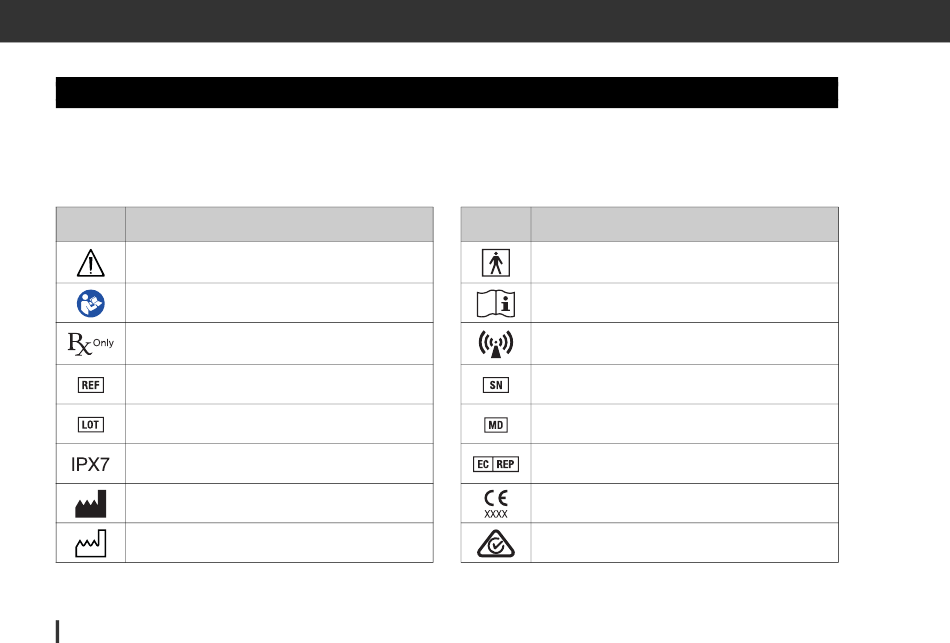Click the black section title bar
The image size is (950, 643).
[447, 93]
